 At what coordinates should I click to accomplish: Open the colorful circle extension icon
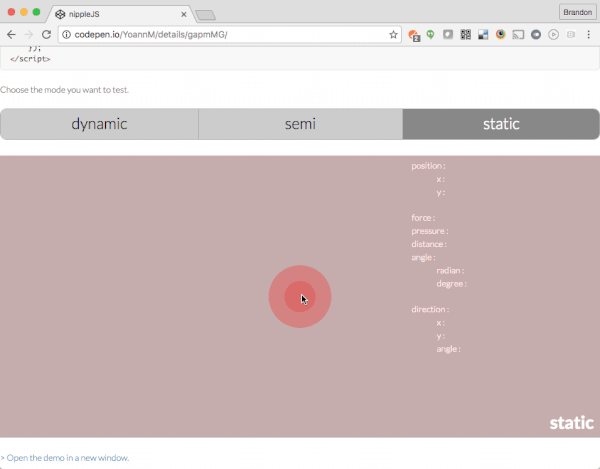tap(501, 34)
